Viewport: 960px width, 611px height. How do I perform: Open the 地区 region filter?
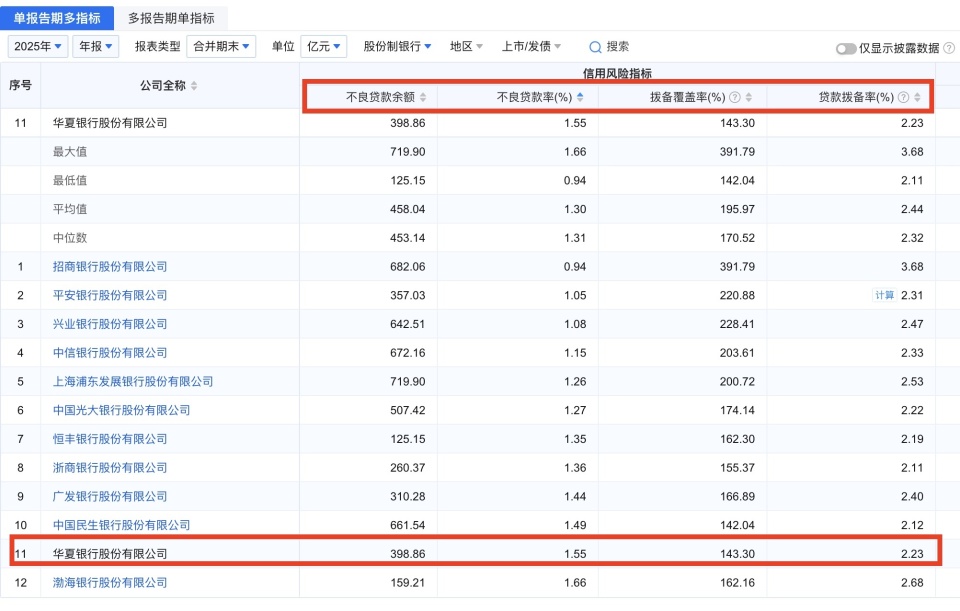(x=467, y=47)
